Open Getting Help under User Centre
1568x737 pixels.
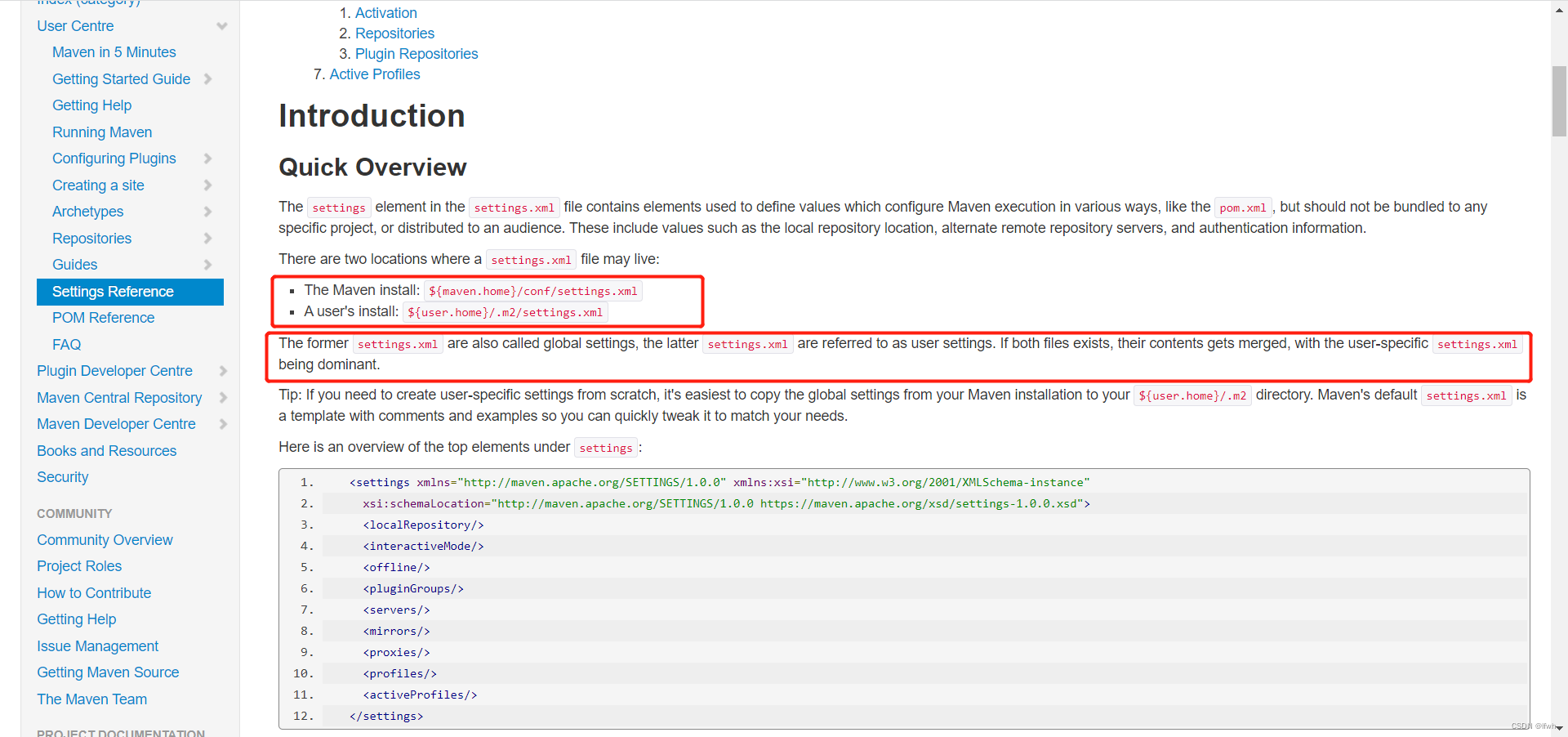pos(91,105)
